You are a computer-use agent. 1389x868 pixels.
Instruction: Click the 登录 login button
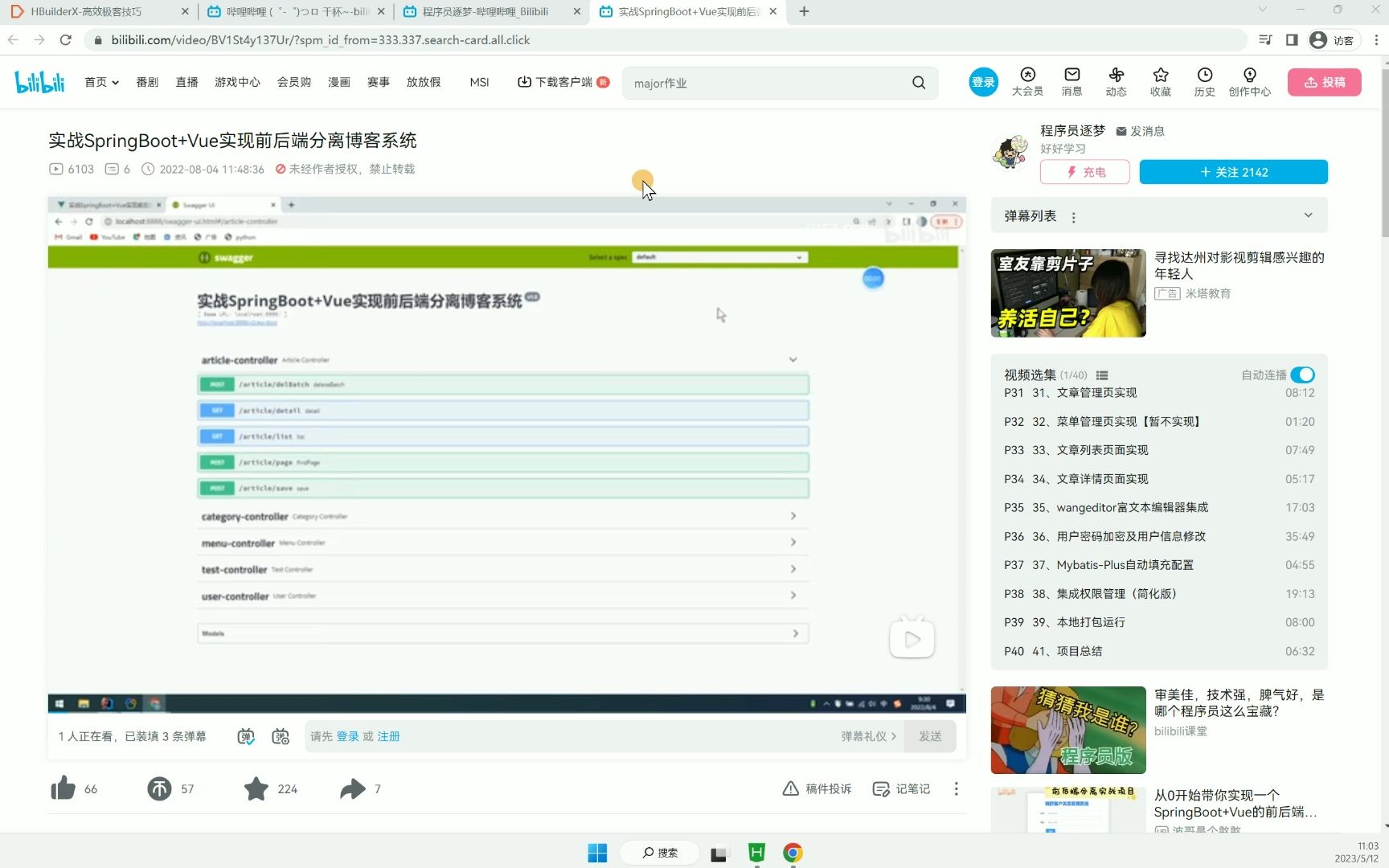(983, 82)
